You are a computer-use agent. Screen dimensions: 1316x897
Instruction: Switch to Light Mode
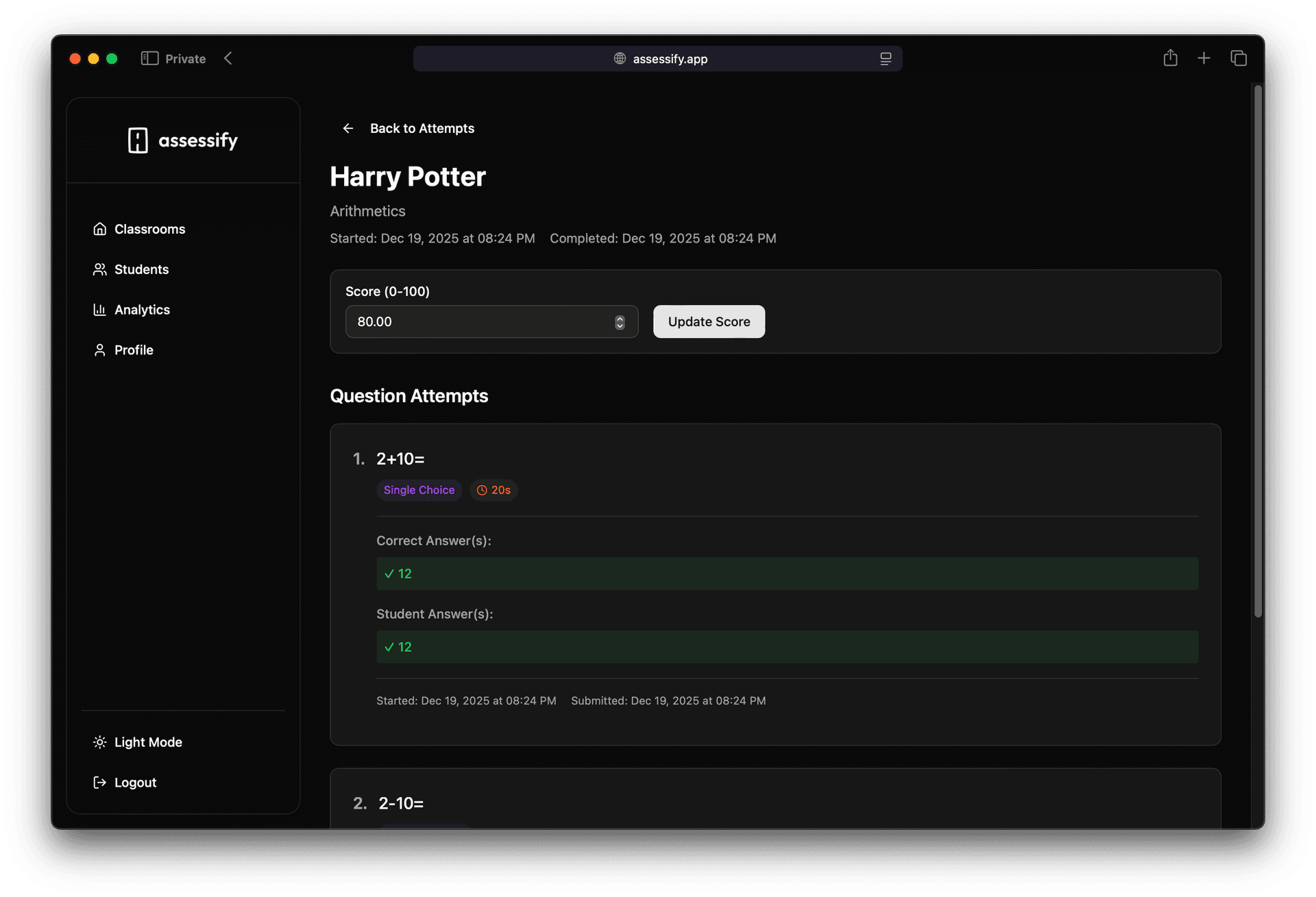coord(148,742)
